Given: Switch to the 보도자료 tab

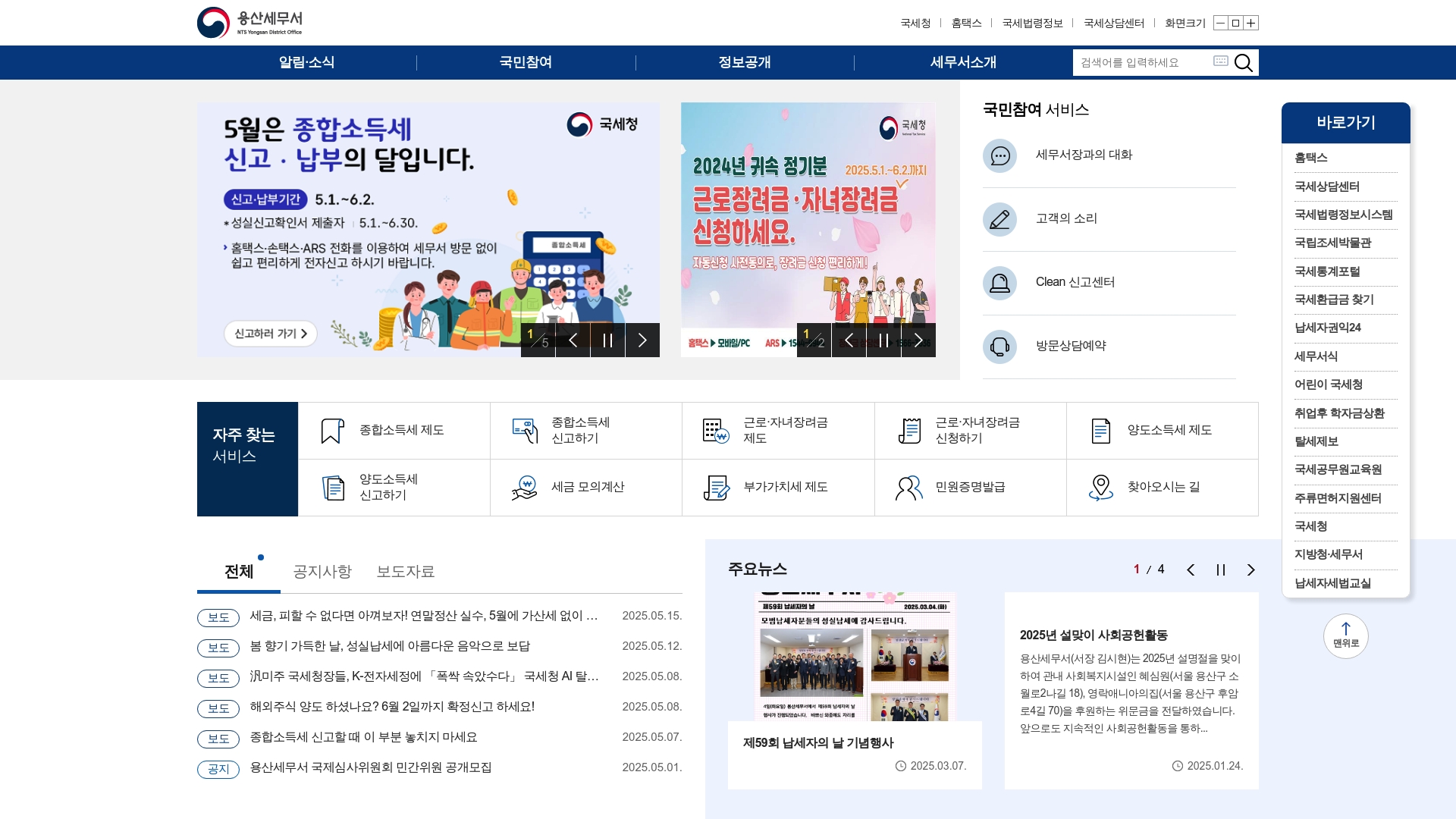Looking at the screenshot, I should pos(406,572).
